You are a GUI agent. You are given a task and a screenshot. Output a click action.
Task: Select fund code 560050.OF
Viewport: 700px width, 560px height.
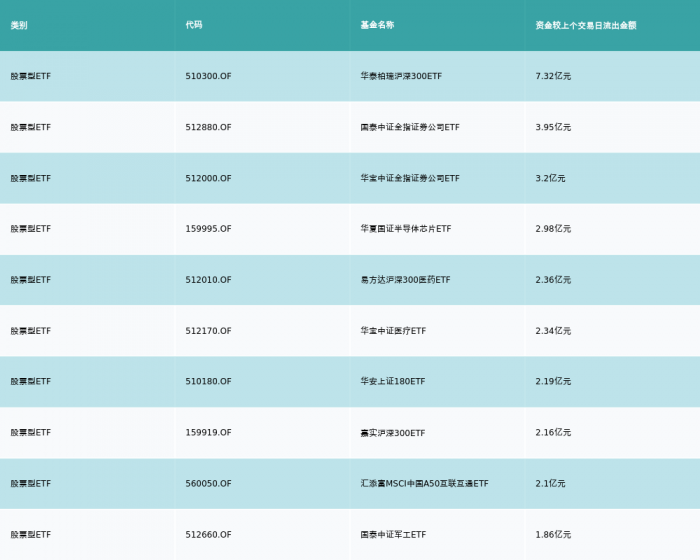pos(208,484)
